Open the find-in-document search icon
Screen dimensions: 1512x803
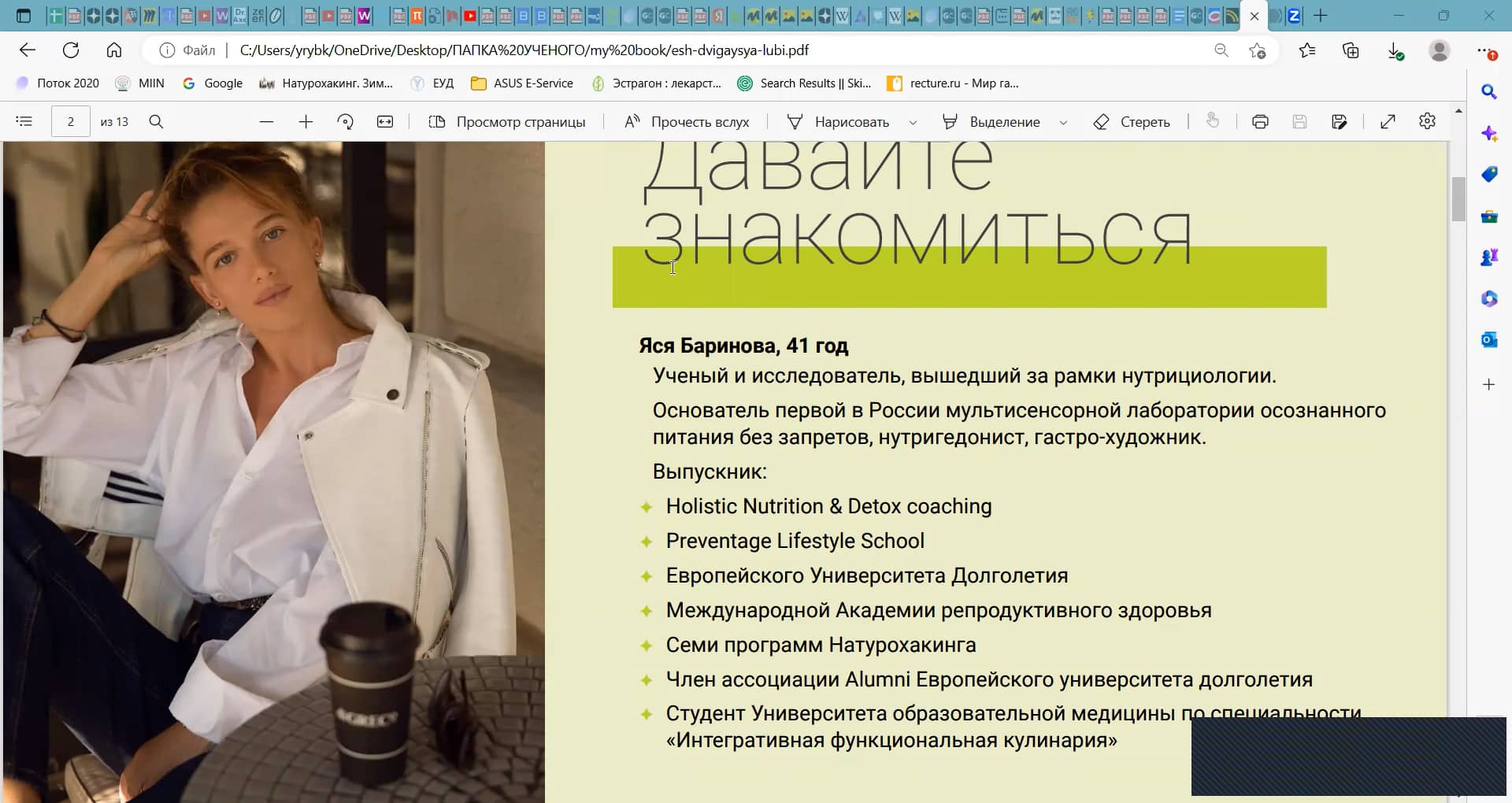[x=156, y=121]
